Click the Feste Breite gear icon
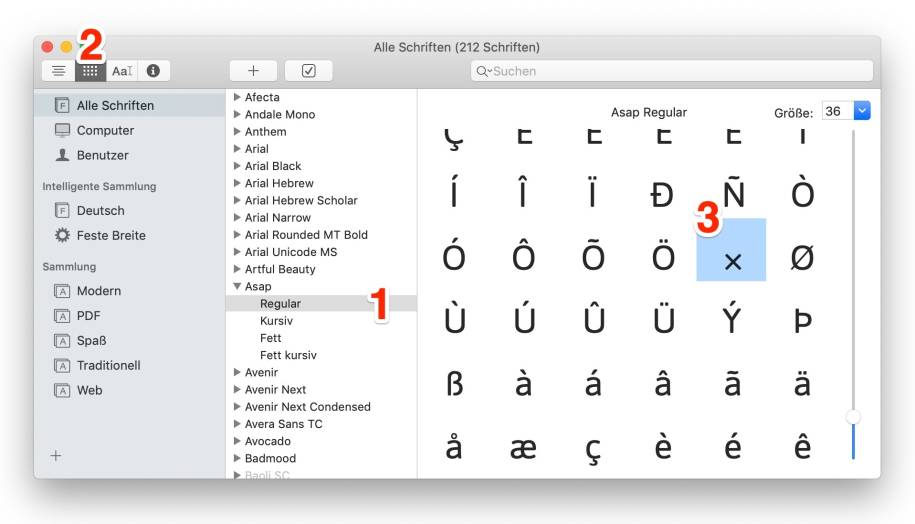 (62, 235)
